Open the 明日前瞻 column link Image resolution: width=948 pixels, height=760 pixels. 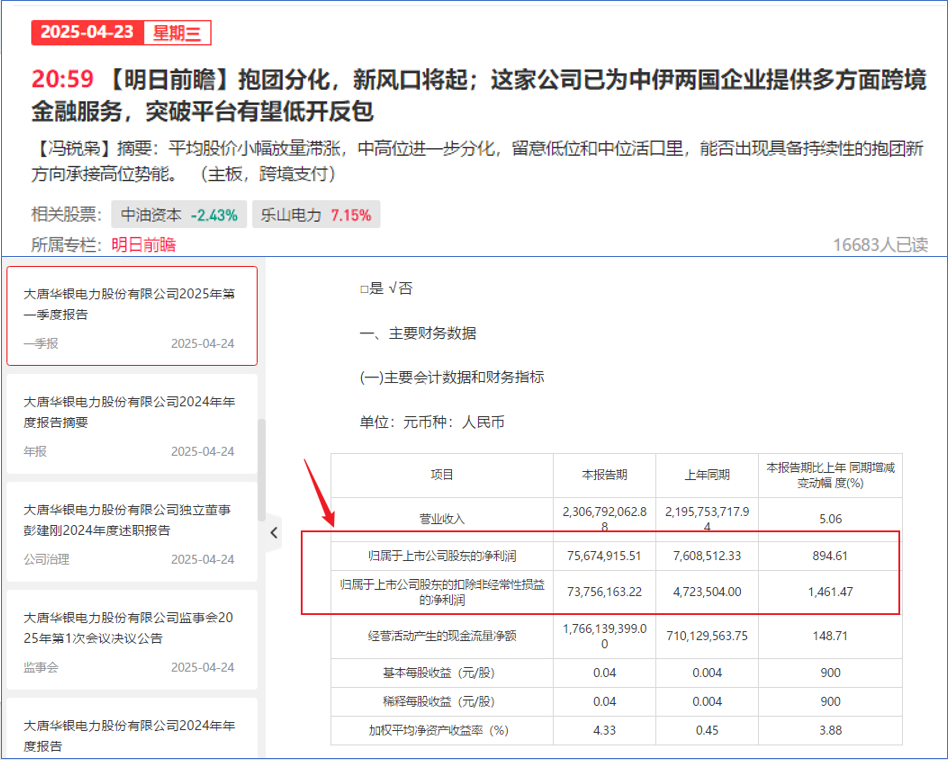click(143, 245)
